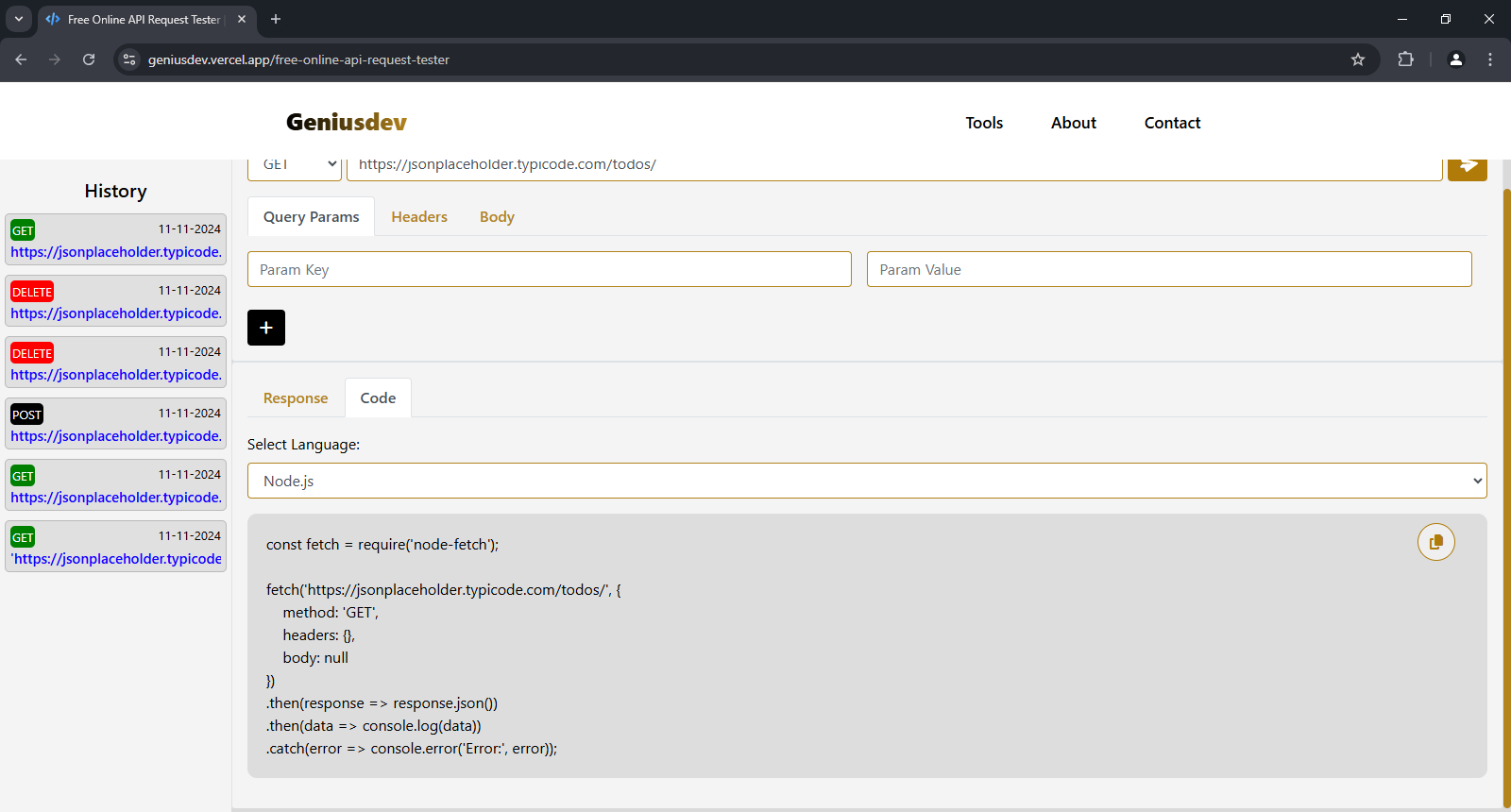Screen dimensions: 1511x812
Task: Click the request URL input field
Action: tap(894, 169)
